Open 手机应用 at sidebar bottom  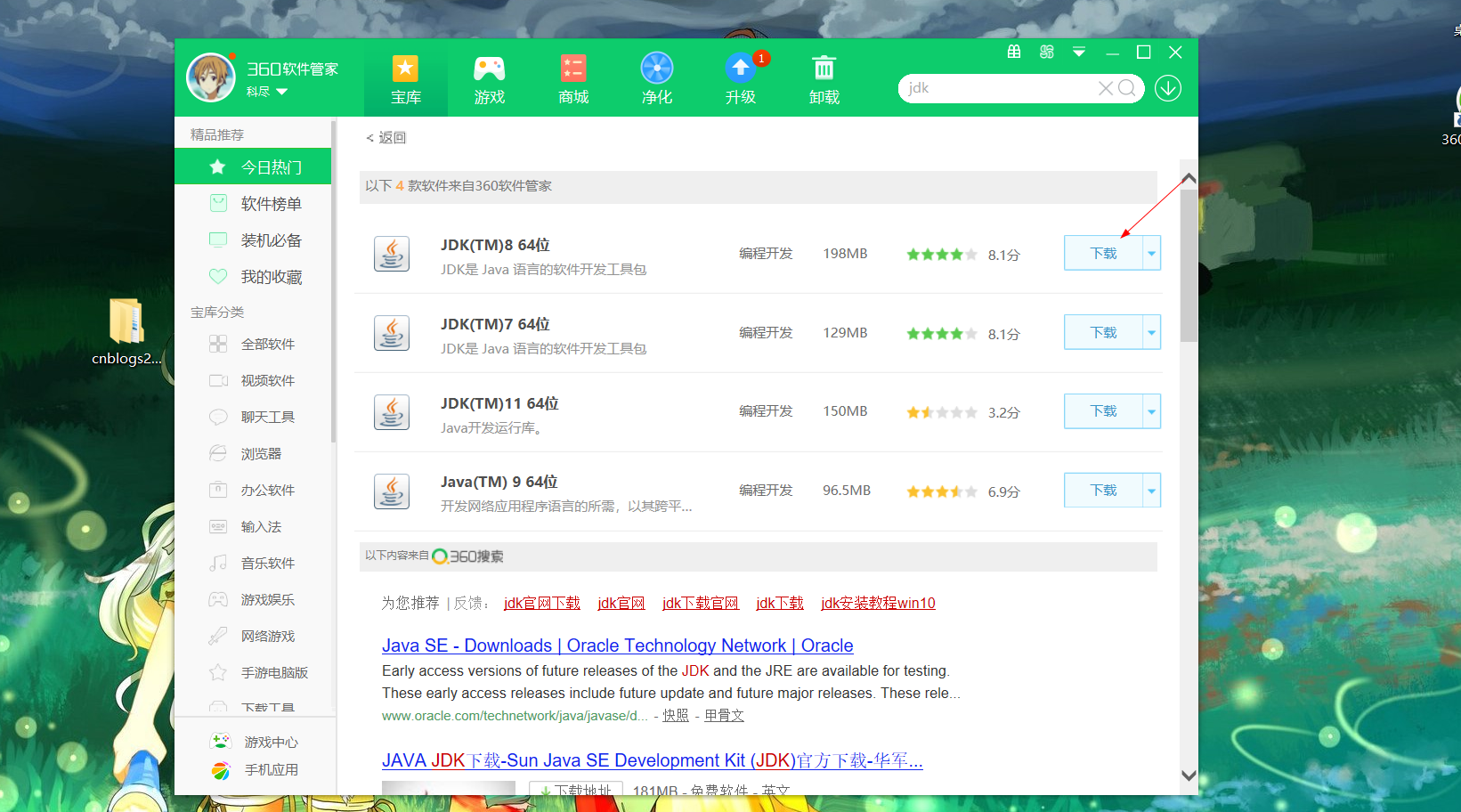click(x=255, y=770)
